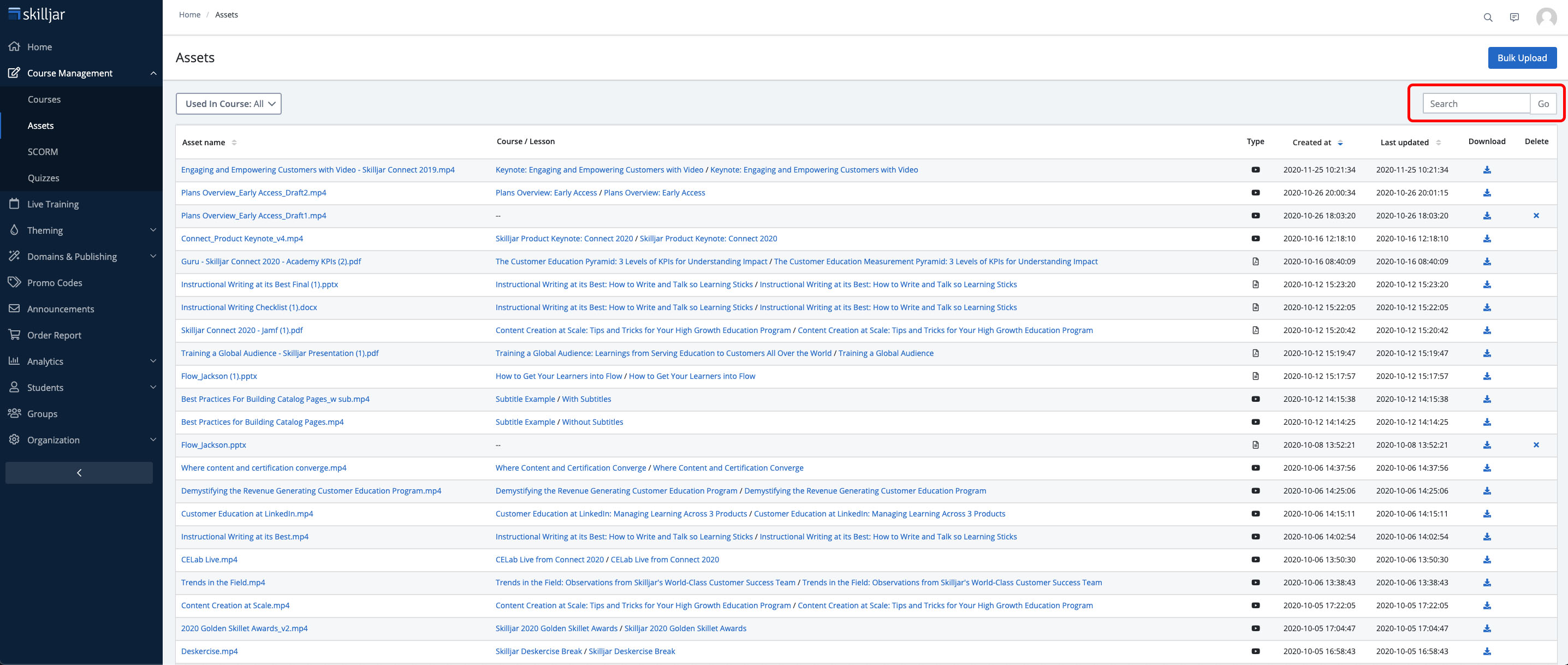
Task: Collapse the sidebar with the chevron button
Action: (79, 473)
